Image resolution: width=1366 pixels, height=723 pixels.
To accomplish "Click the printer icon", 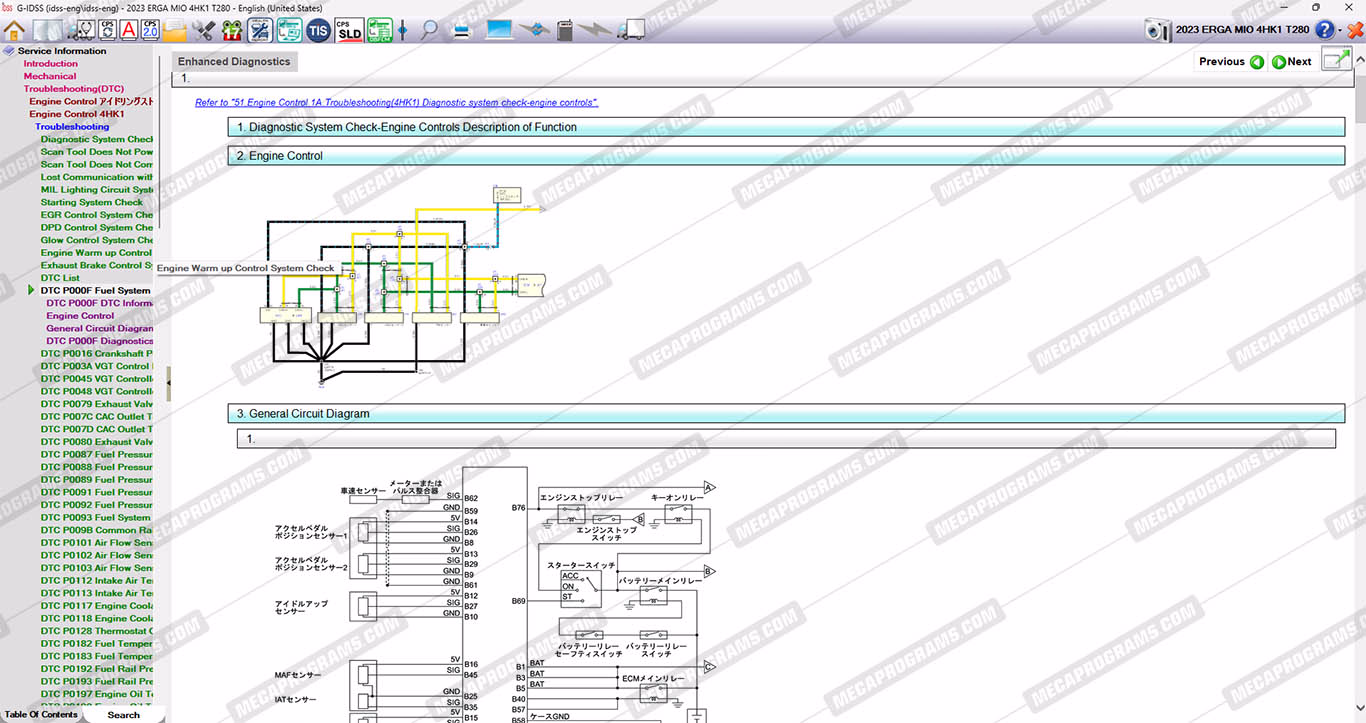I will coord(461,30).
